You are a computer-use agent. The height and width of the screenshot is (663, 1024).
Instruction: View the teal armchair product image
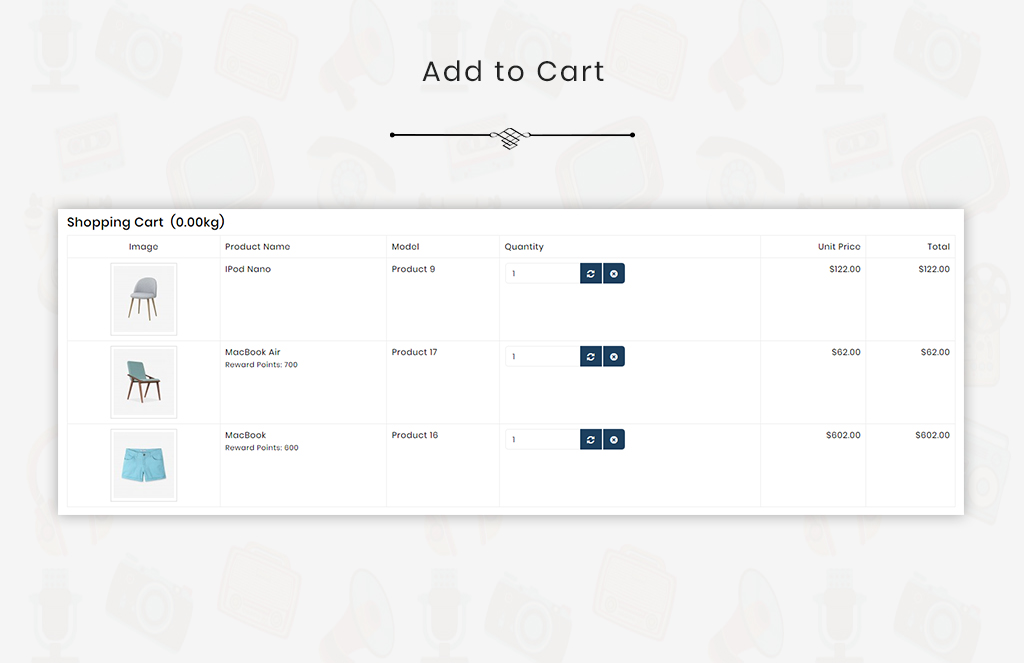pos(144,382)
